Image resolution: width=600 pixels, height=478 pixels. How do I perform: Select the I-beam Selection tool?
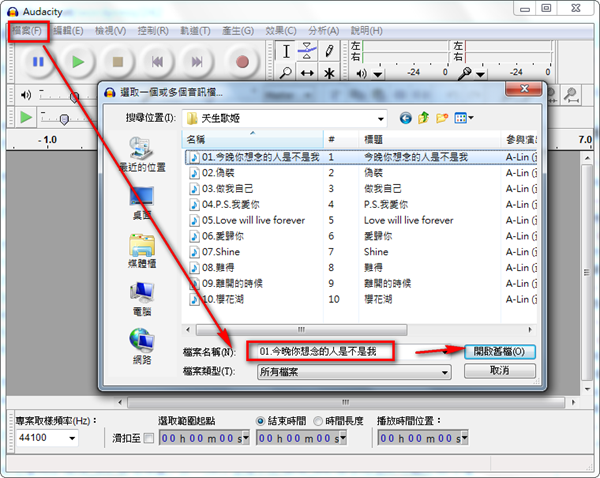285,51
